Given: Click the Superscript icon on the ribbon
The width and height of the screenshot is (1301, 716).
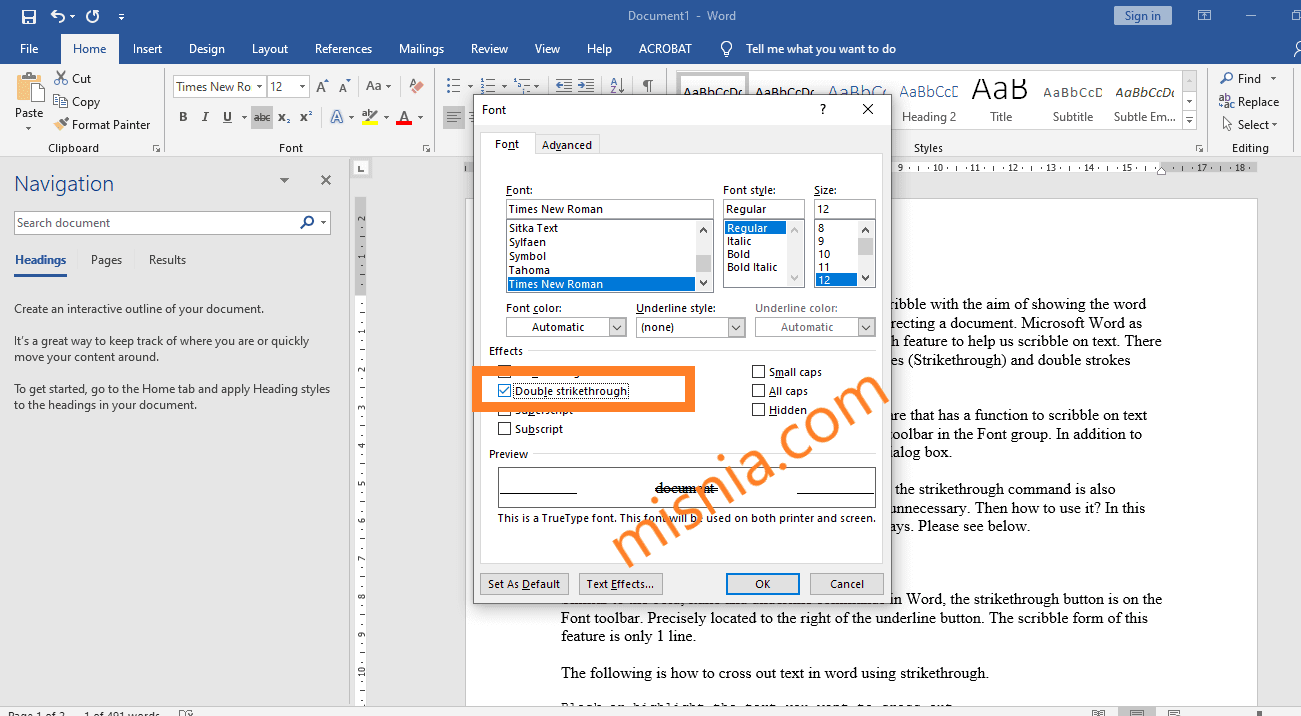Looking at the screenshot, I should (305, 117).
